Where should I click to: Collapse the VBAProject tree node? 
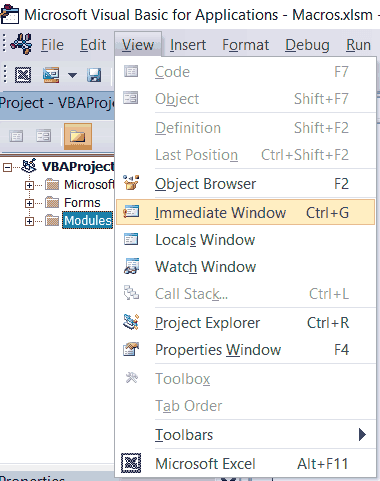click(x=7, y=167)
